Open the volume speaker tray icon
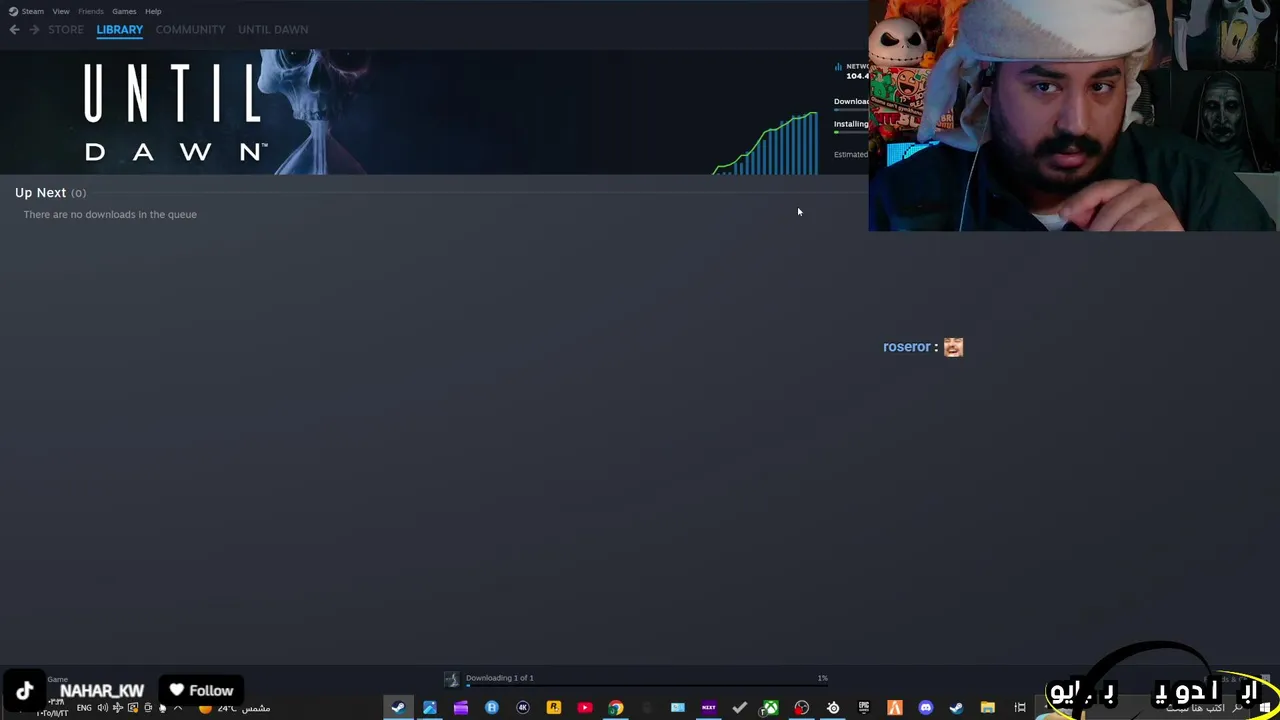The image size is (1280, 720). click(102, 708)
